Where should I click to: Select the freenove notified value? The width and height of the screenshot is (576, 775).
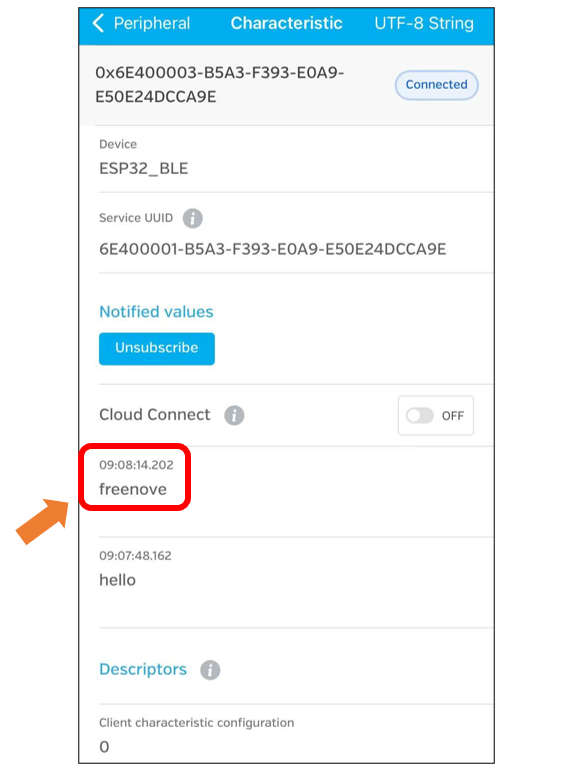pyautogui.click(x=133, y=489)
